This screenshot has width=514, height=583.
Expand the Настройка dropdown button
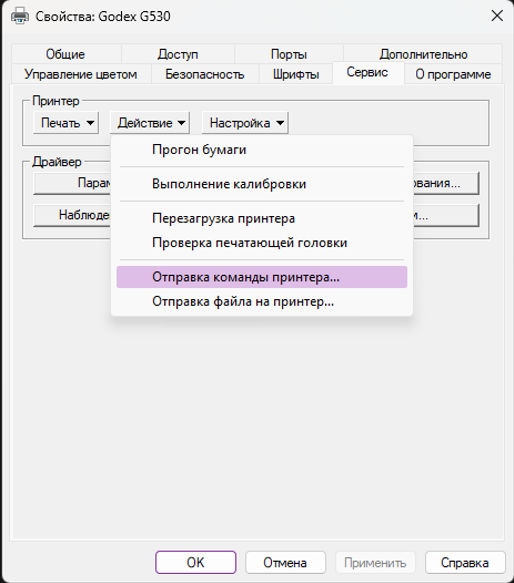coord(245,123)
